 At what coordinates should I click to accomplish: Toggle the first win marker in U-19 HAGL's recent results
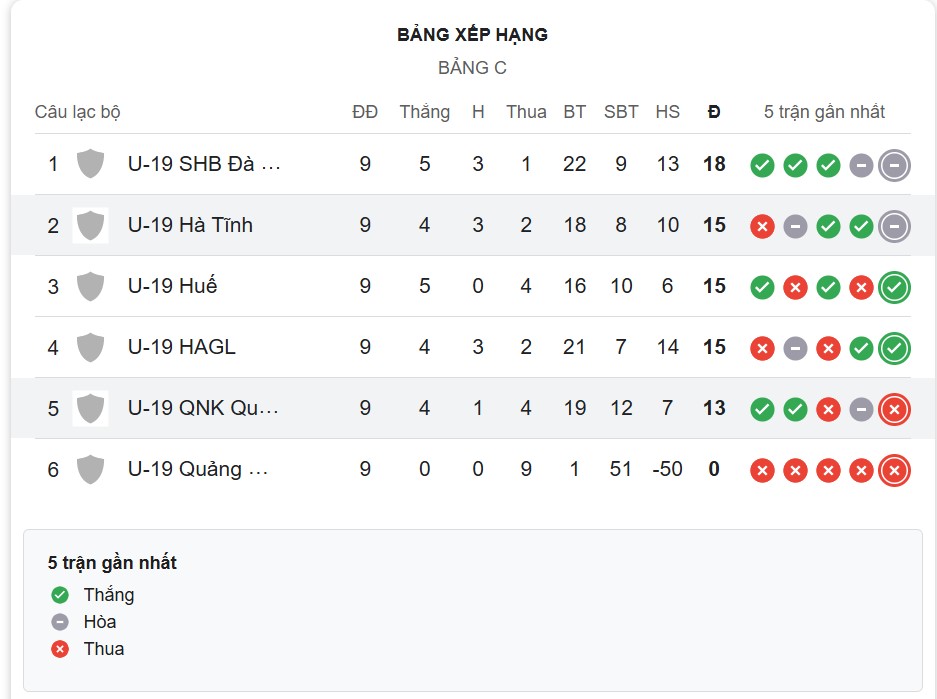[x=860, y=347]
